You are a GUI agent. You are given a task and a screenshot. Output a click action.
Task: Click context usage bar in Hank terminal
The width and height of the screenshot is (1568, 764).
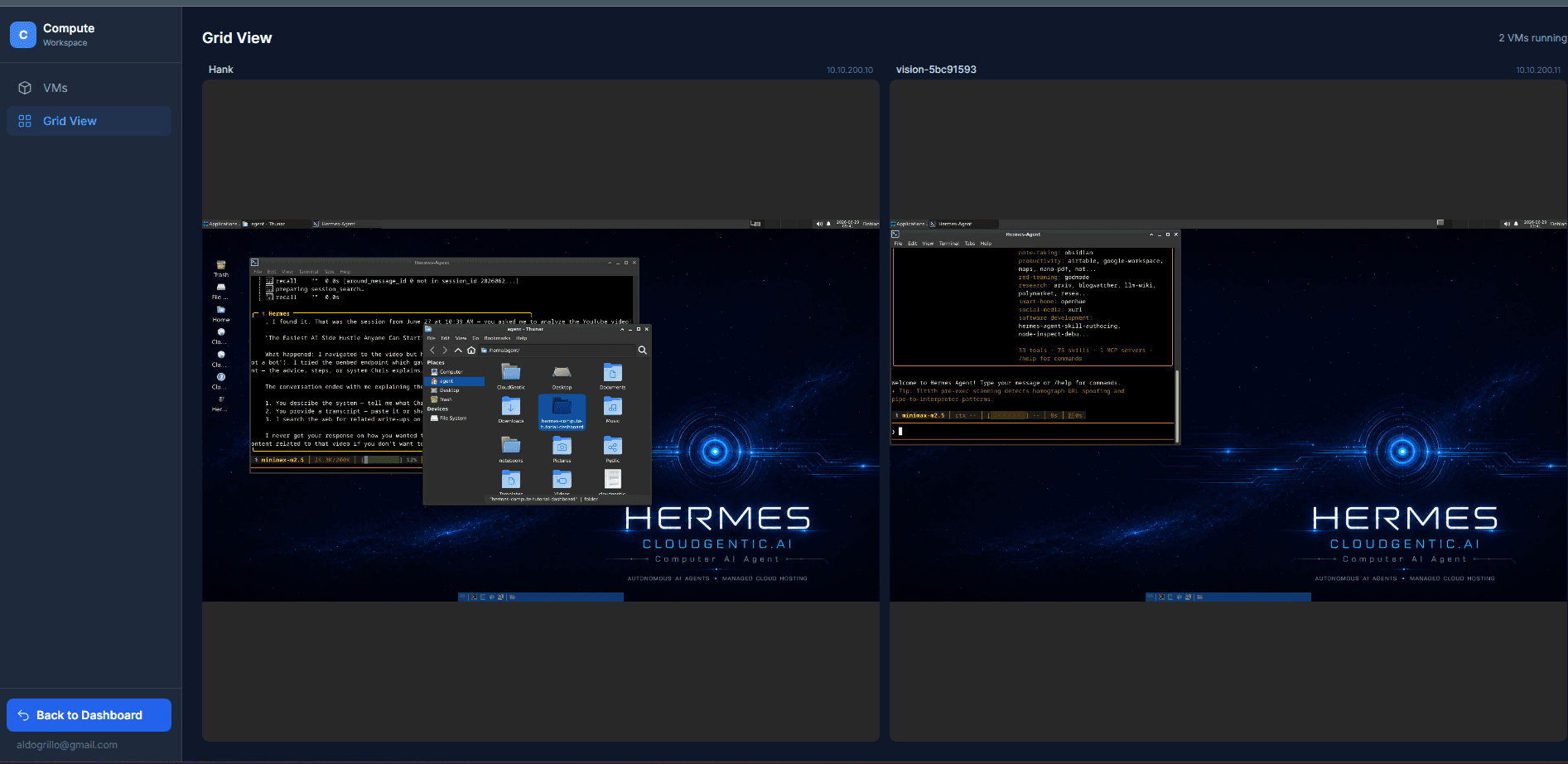[x=381, y=460]
